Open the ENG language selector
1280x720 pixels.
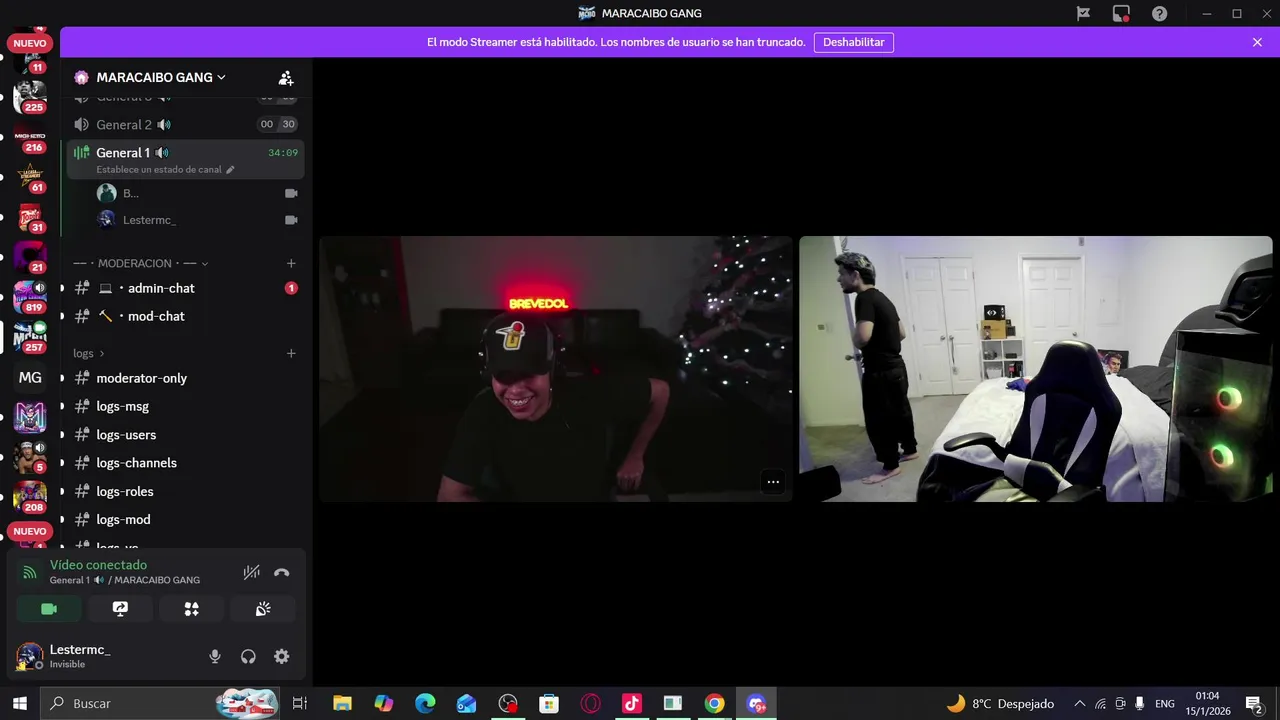1165,703
